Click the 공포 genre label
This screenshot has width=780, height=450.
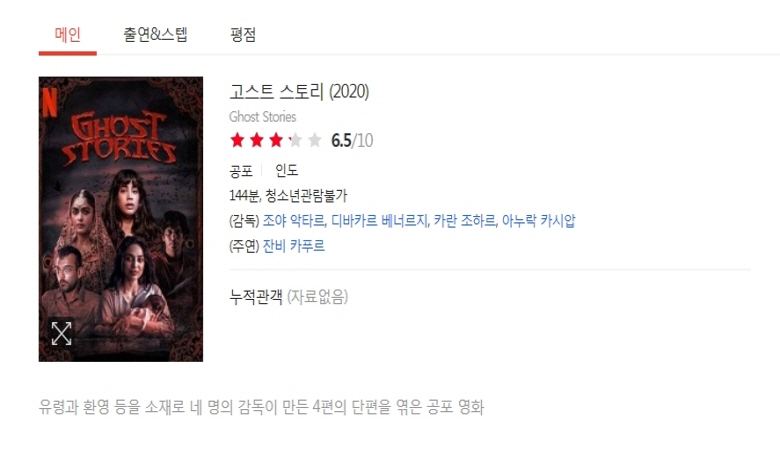coord(241,171)
